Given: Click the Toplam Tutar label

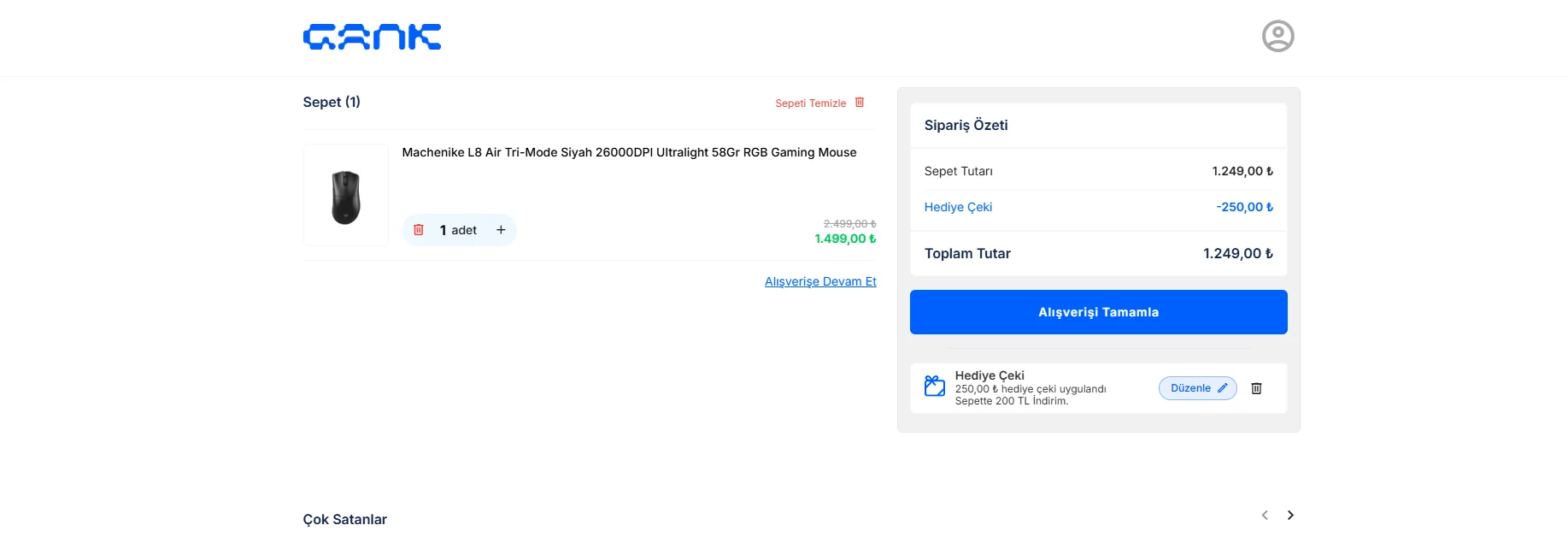Looking at the screenshot, I should coord(967,253).
